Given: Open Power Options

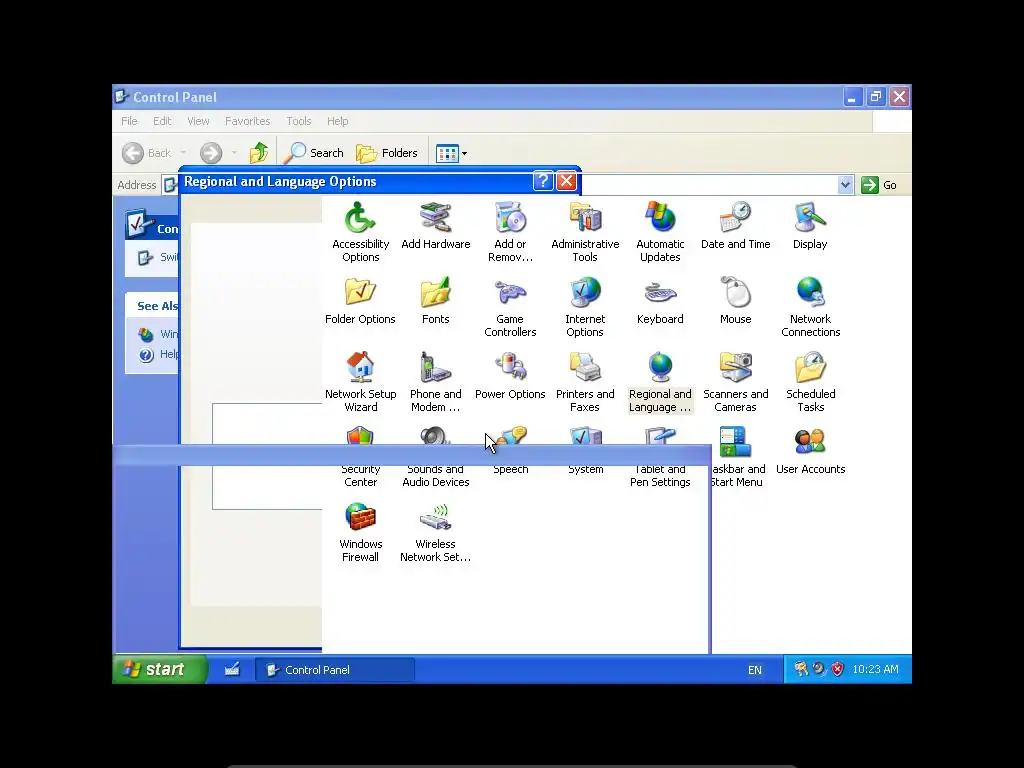Looking at the screenshot, I should tap(510, 376).
